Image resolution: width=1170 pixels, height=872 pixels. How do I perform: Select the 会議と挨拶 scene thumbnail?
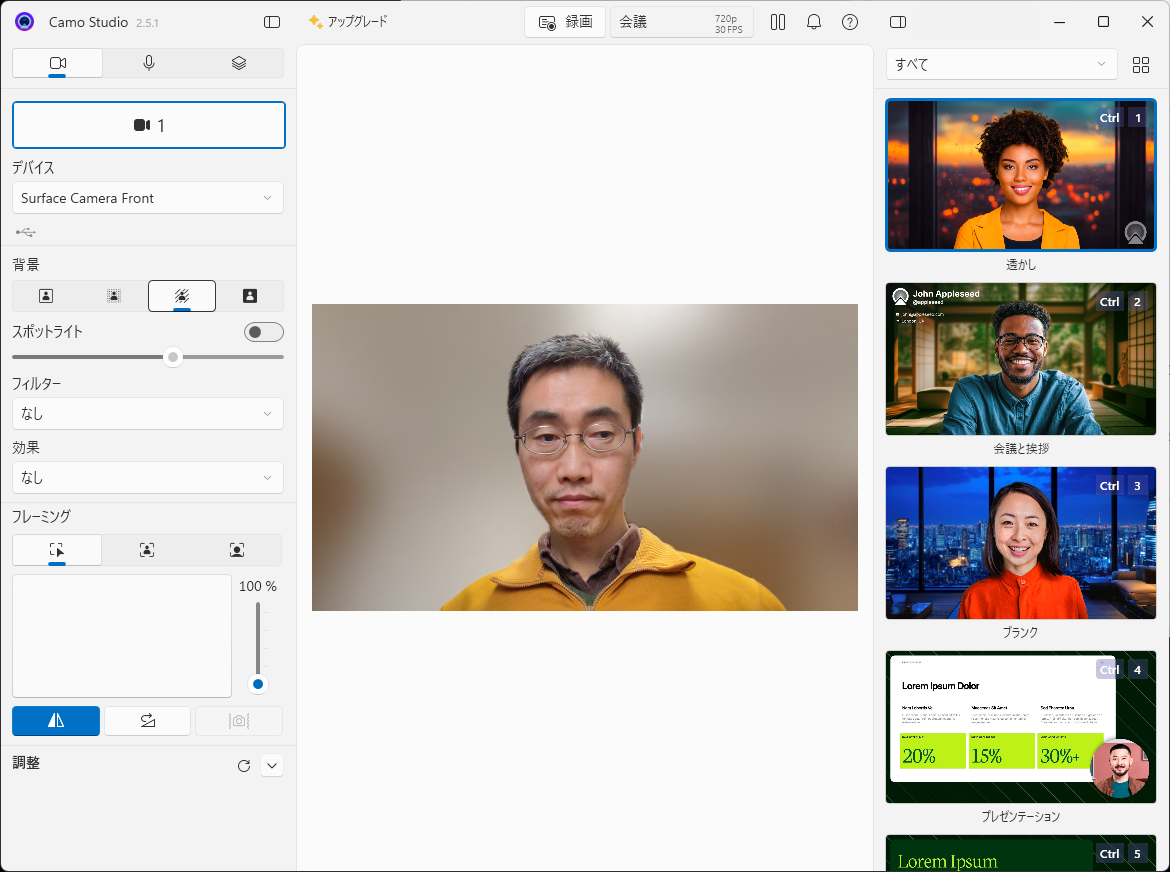tap(1021, 359)
